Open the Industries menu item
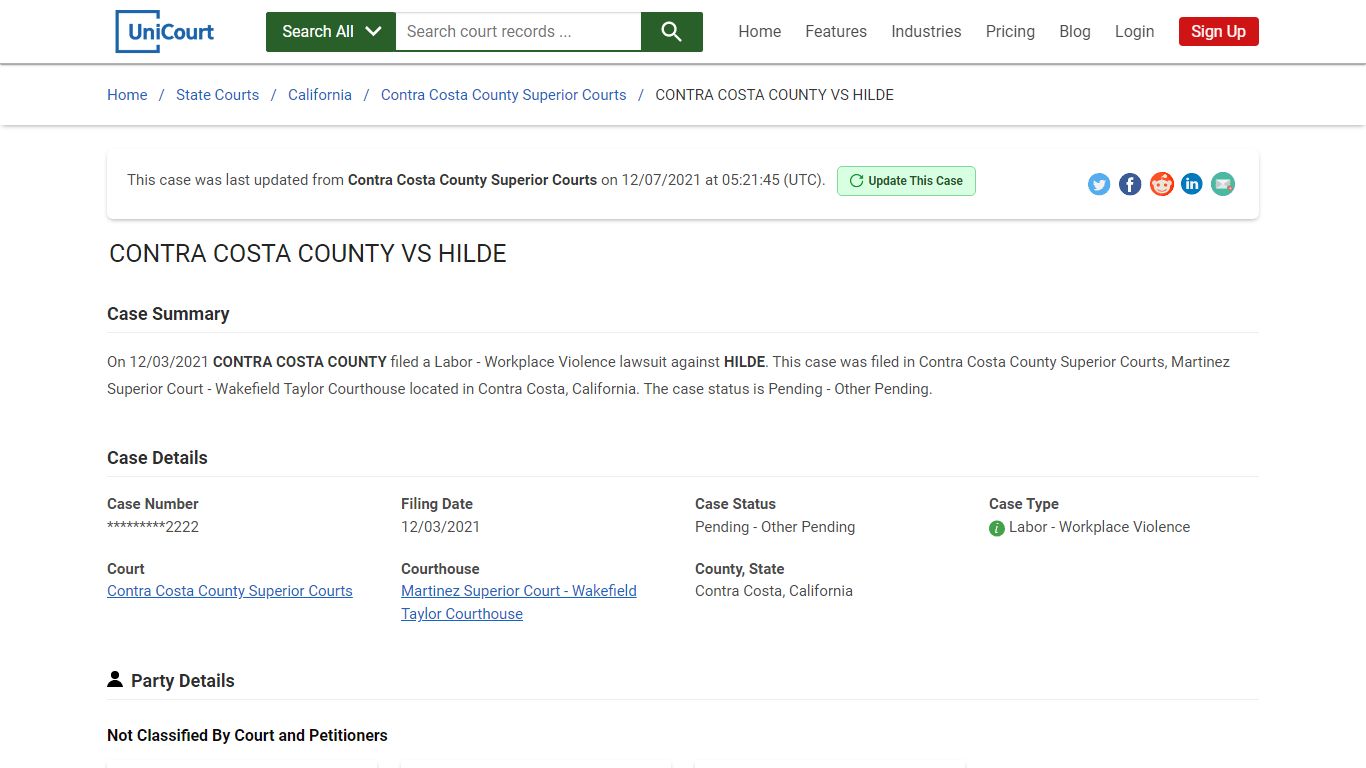1366x768 pixels. coord(926,31)
